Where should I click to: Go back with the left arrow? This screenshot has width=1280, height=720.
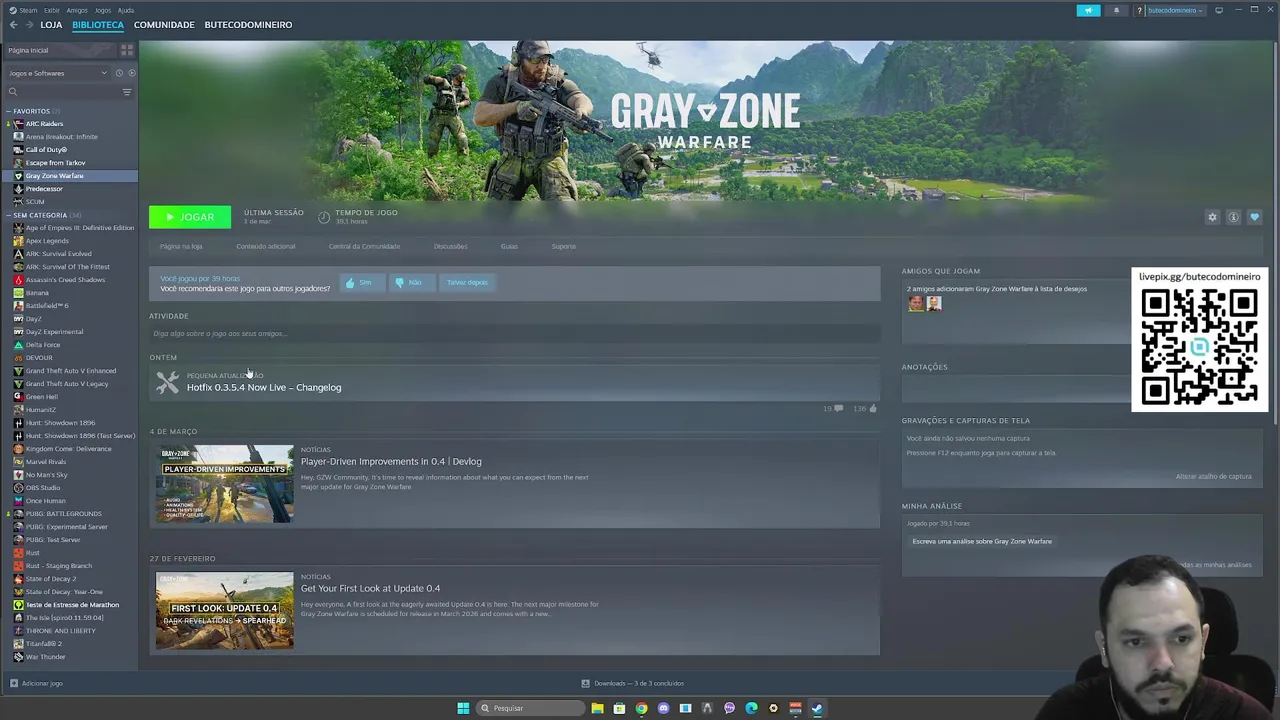[x=14, y=25]
